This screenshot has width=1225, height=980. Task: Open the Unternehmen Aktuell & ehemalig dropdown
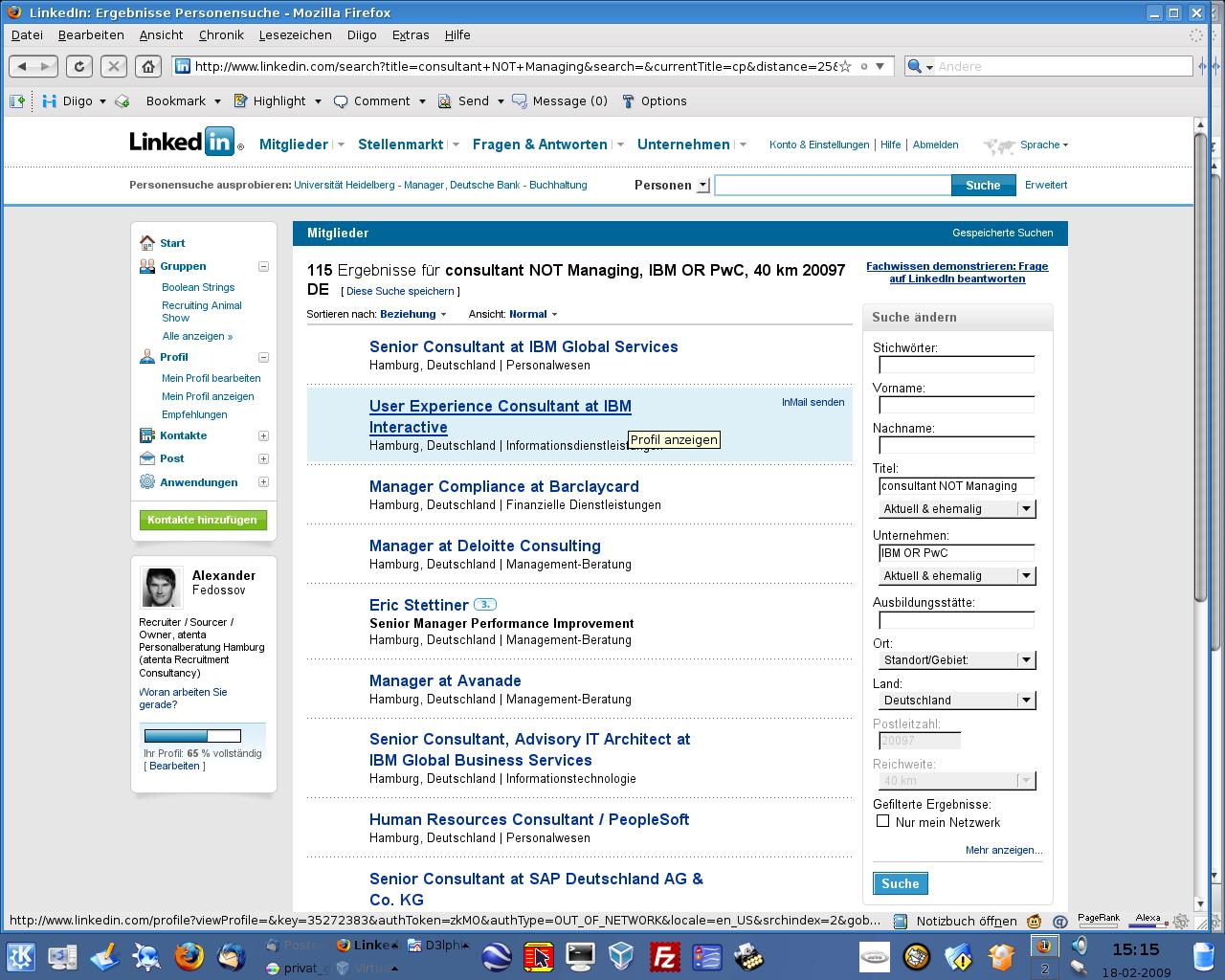tap(957, 575)
